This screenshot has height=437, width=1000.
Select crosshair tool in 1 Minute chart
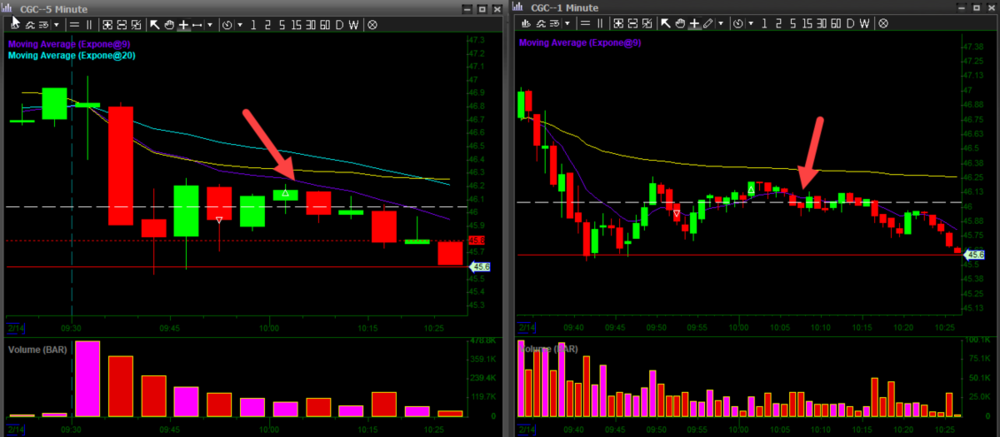pyautogui.click(x=694, y=23)
